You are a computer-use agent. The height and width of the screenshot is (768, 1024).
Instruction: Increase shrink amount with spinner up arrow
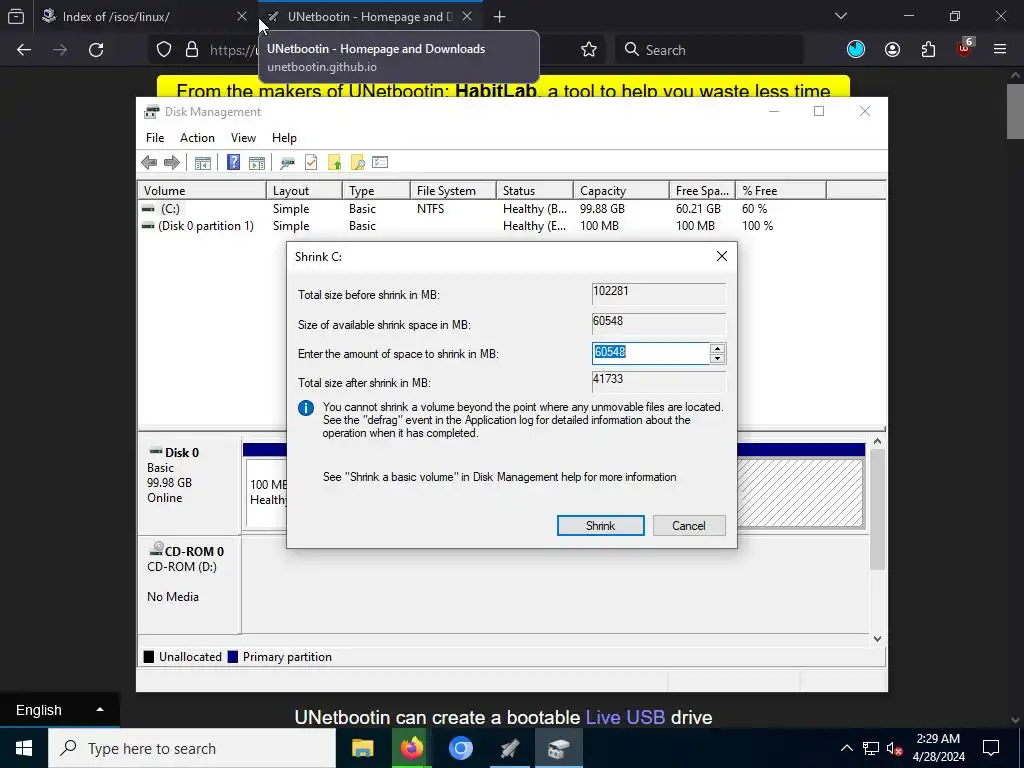pyautogui.click(x=717, y=349)
